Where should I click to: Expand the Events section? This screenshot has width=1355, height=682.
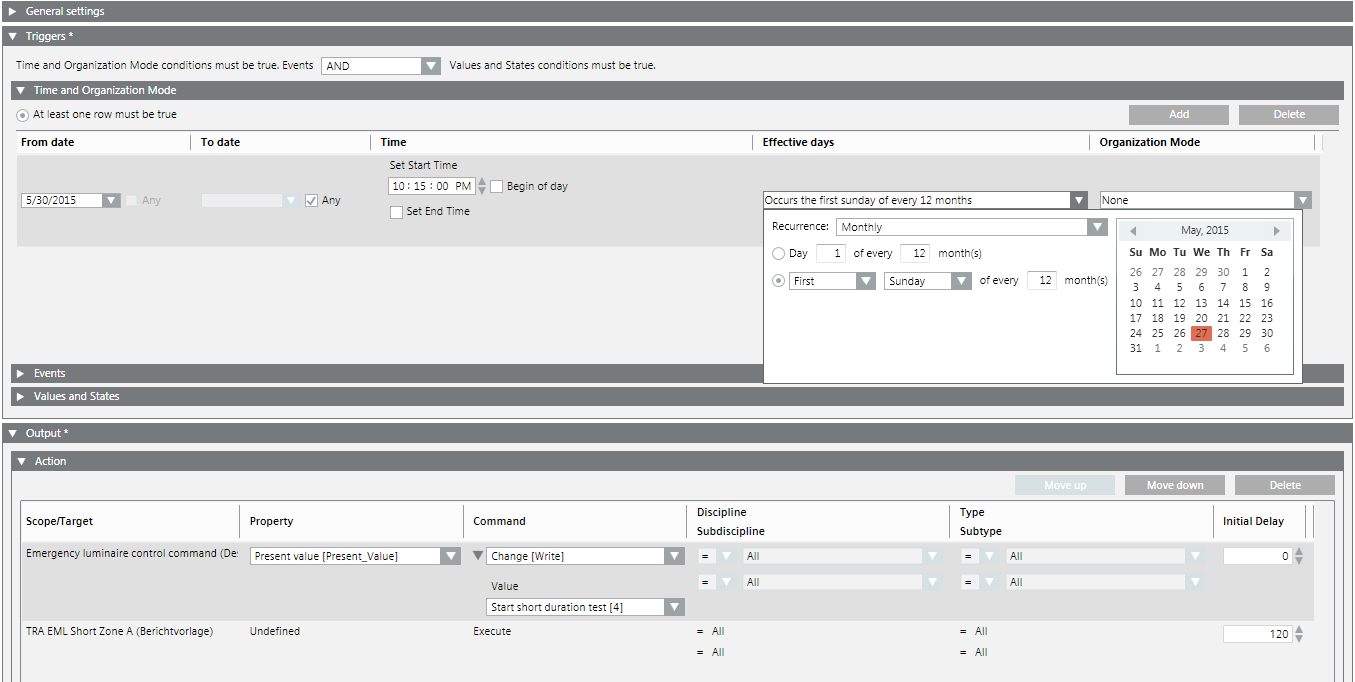pos(21,373)
